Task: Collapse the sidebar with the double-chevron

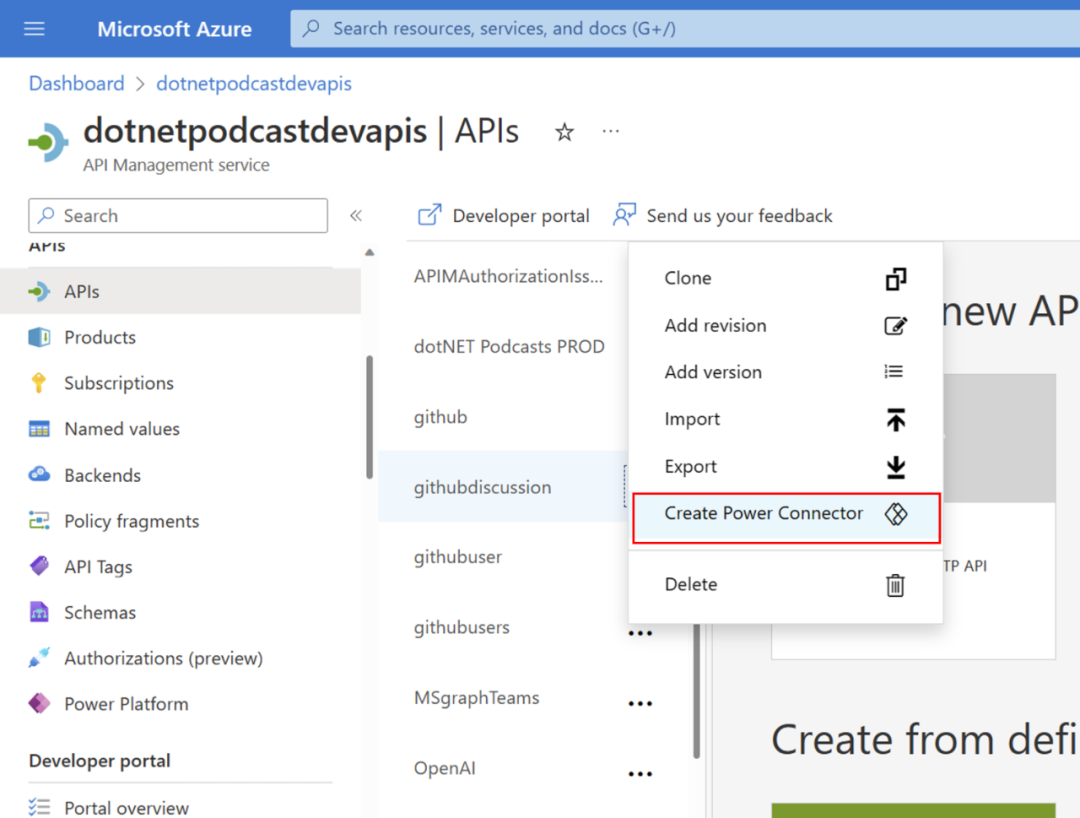Action: click(x=355, y=216)
